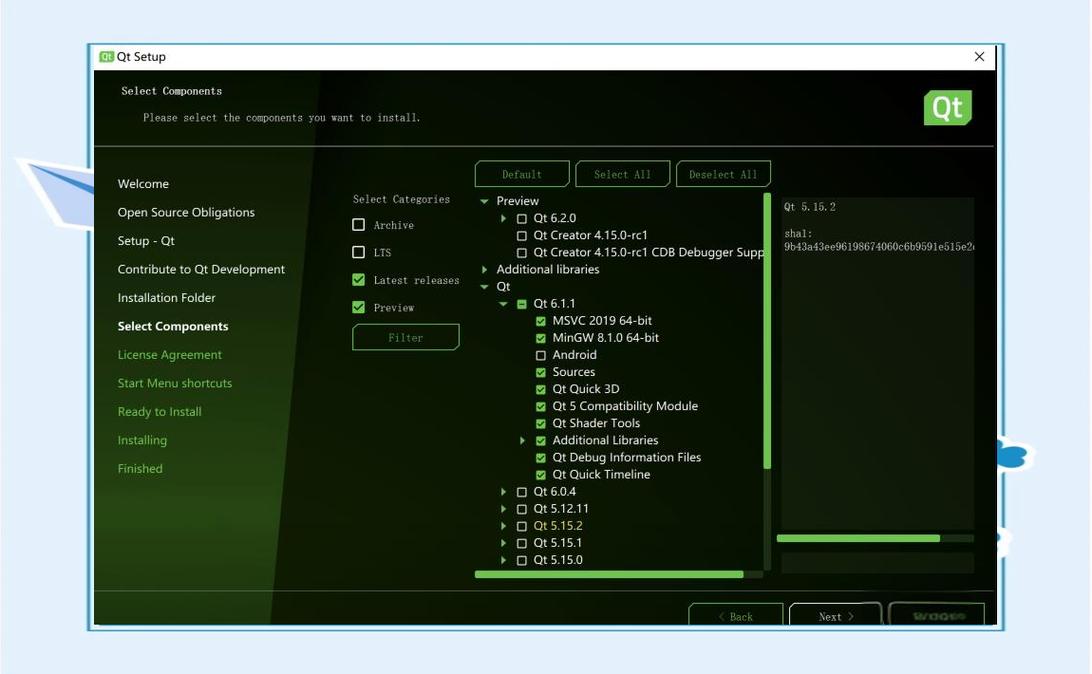The height and width of the screenshot is (674, 1092).
Task: Select the Qt 6.1.1 tree label
Action: 554,304
